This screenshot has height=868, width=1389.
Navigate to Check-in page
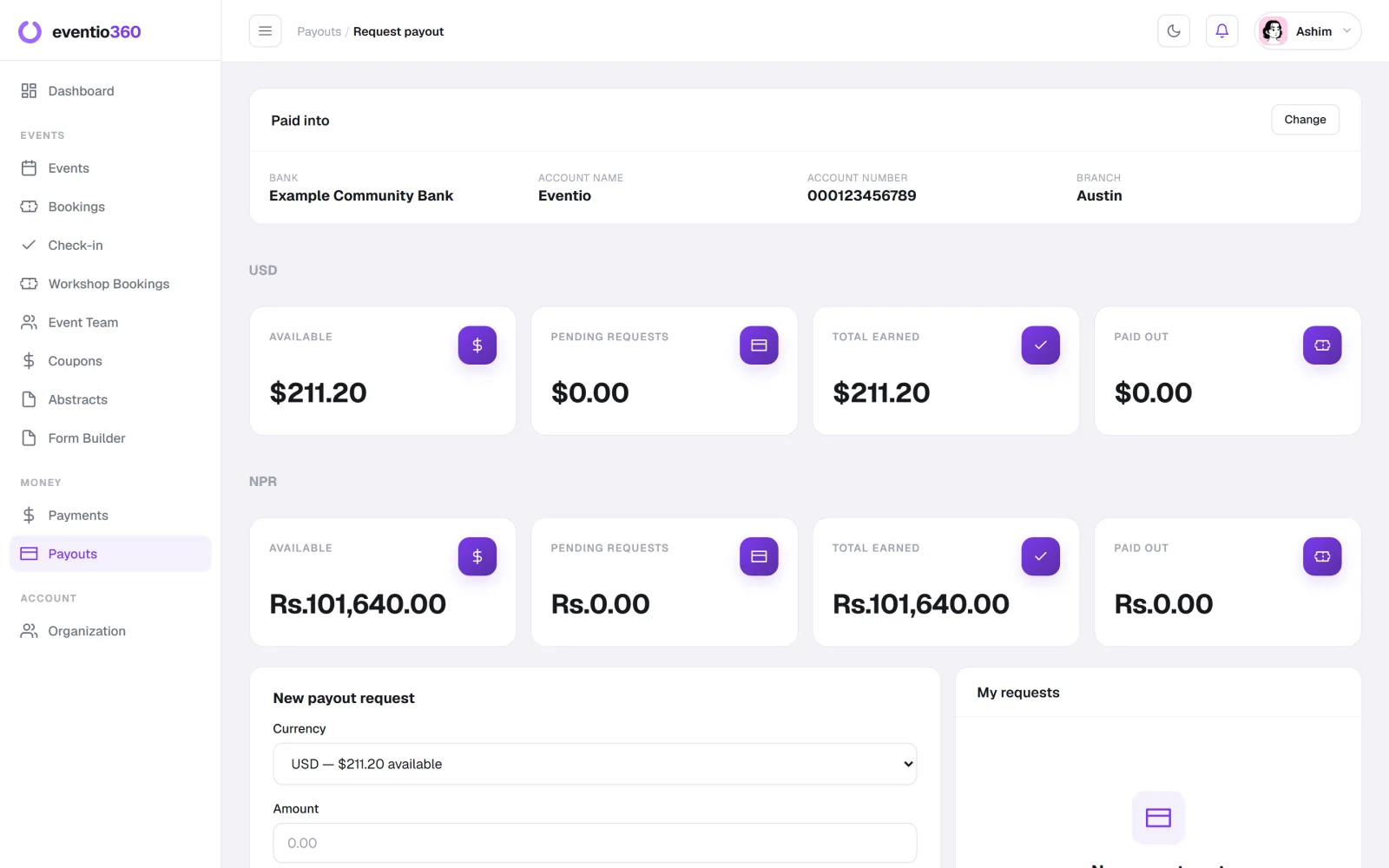click(110, 246)
